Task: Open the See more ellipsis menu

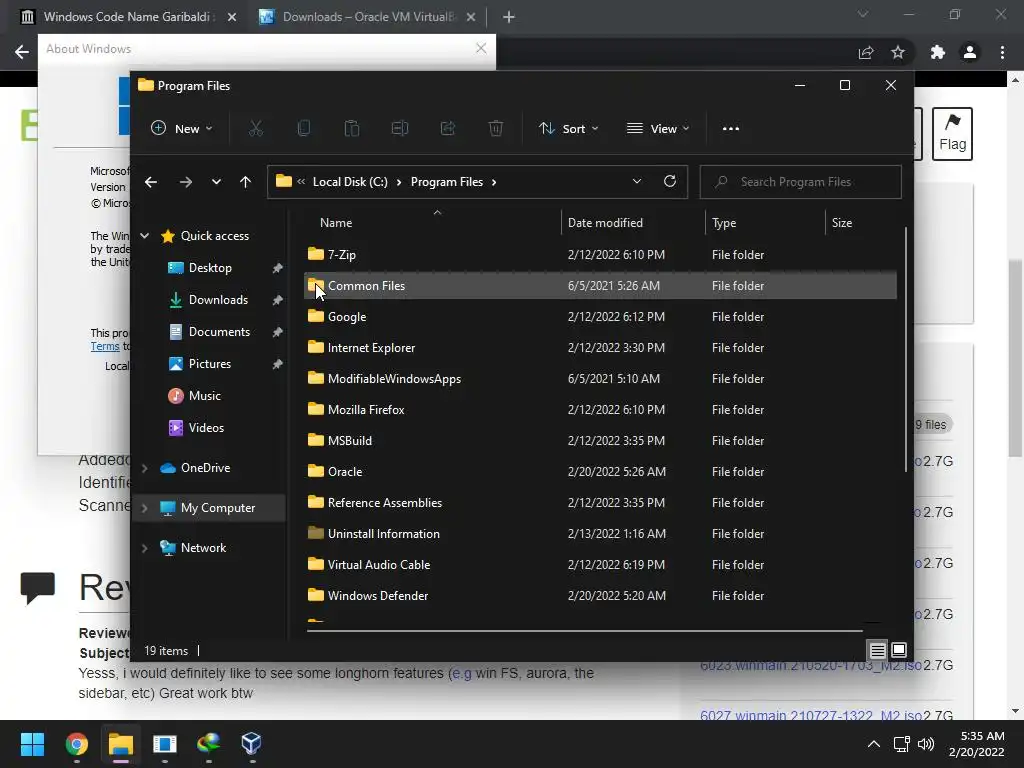Action: pyautogui.click(x=731, y=129)
